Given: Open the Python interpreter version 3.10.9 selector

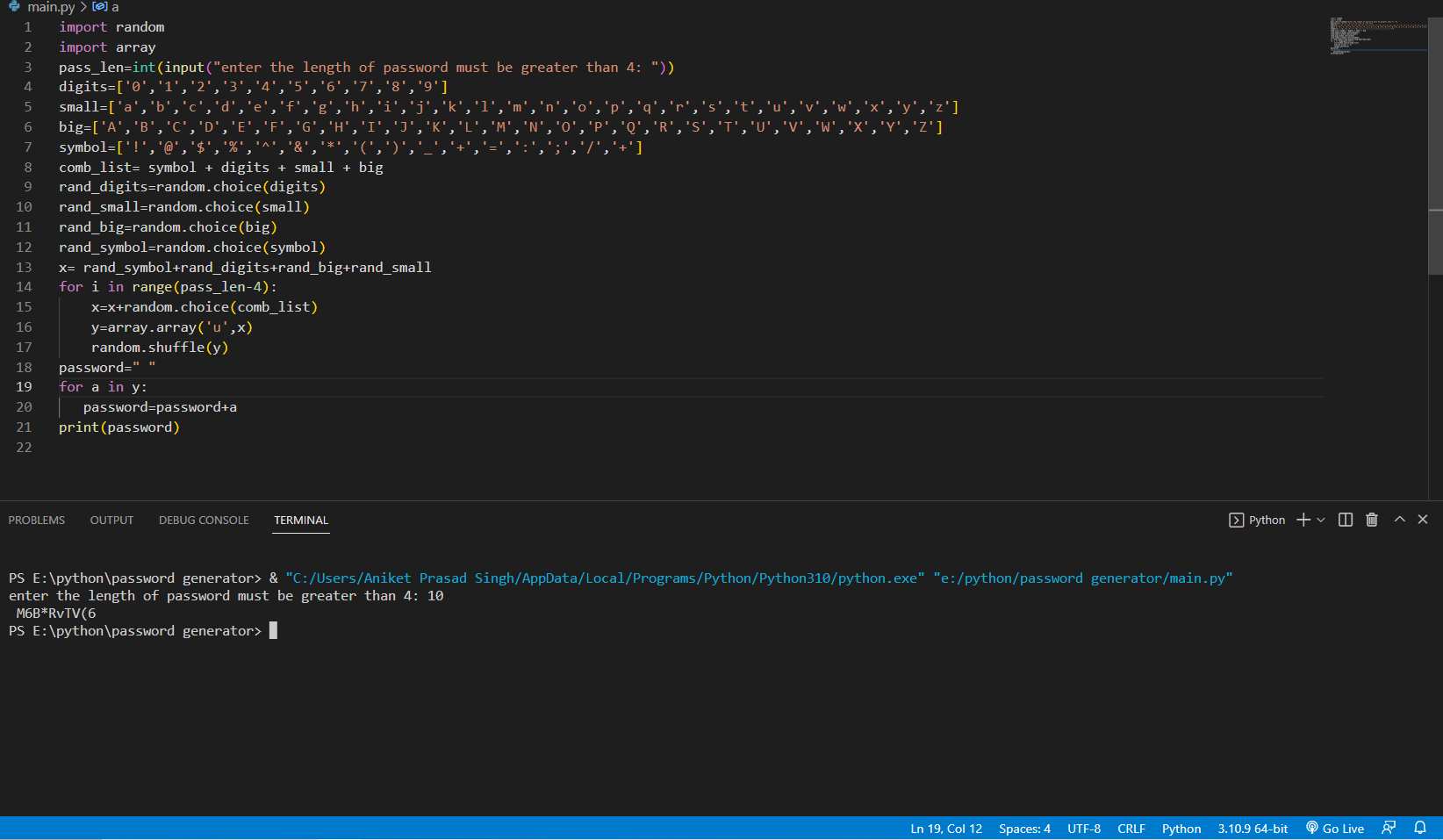Looking at the screenshot, I should [1253, 828].
